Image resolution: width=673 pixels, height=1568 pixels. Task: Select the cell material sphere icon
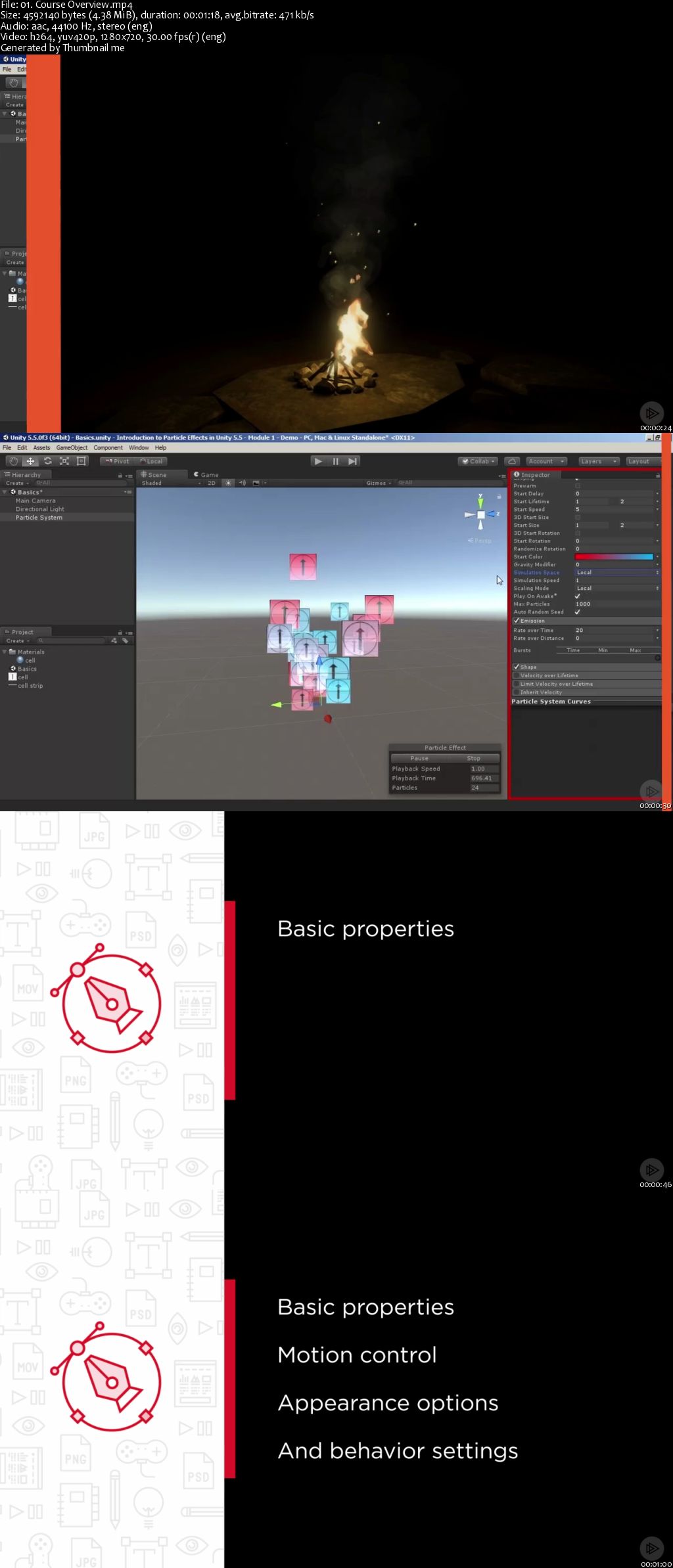pyautogui.click(x=20, y=660)
